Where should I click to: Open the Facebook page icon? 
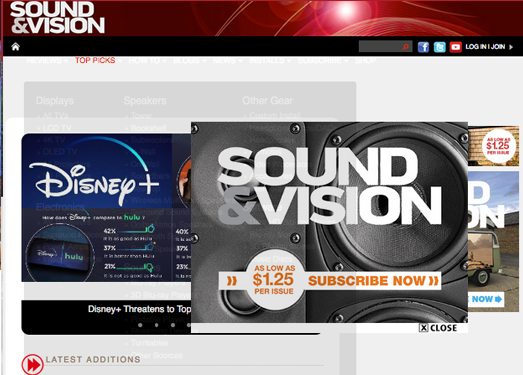pos(423,47)
